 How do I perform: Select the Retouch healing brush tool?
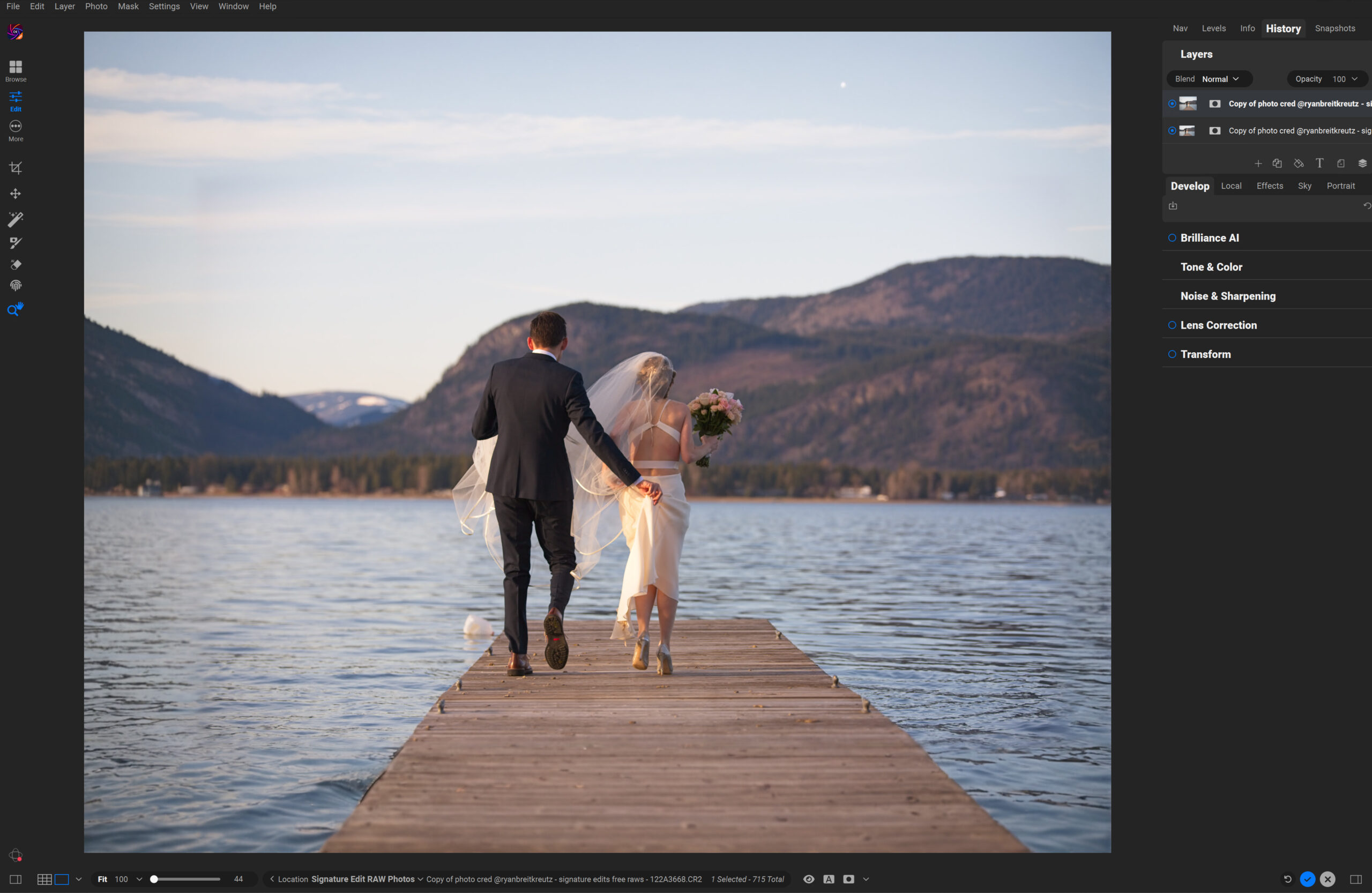coord(16,265)
